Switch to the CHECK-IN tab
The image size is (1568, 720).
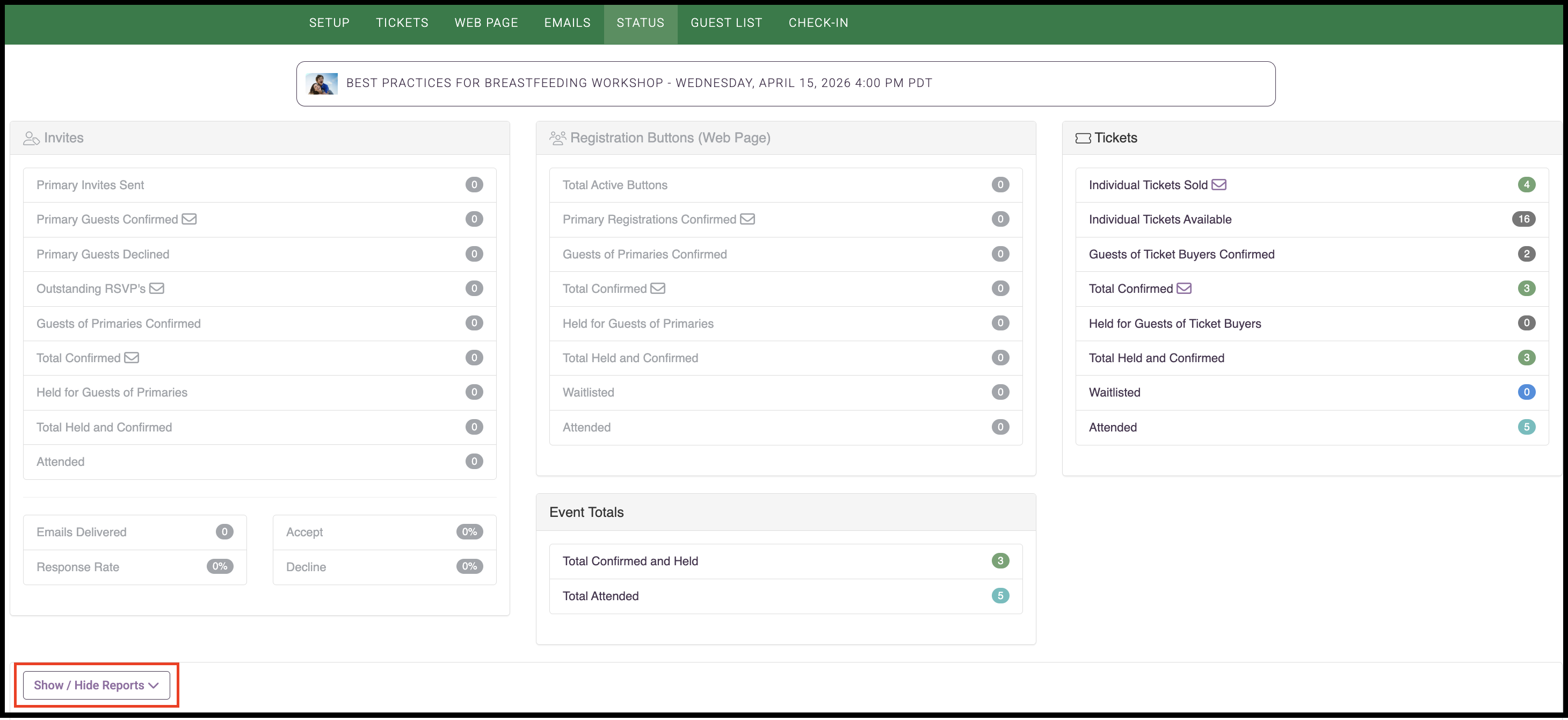[818, 23]
